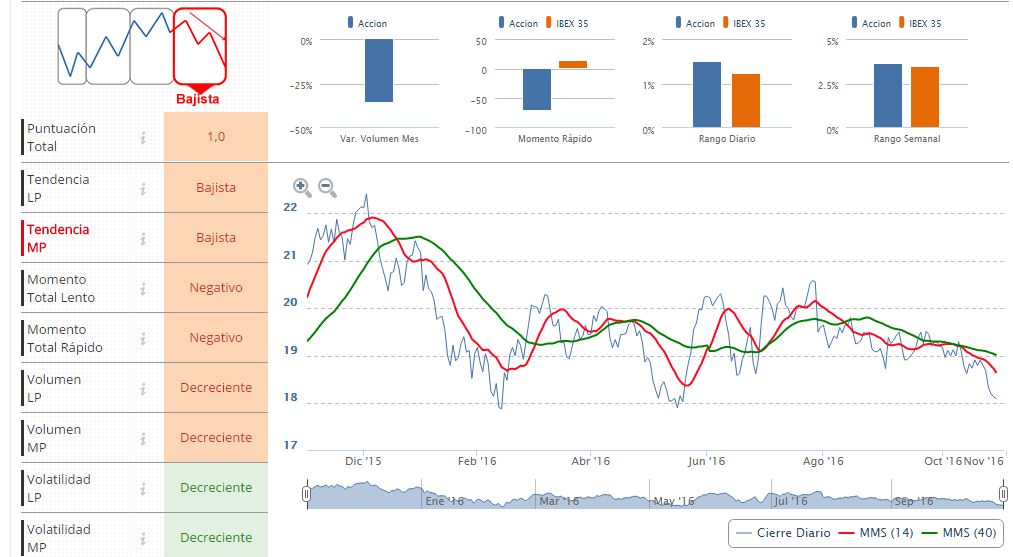Click the zoom out magnifier icon
Screen dimensions: 1013x557
point(327,186)
